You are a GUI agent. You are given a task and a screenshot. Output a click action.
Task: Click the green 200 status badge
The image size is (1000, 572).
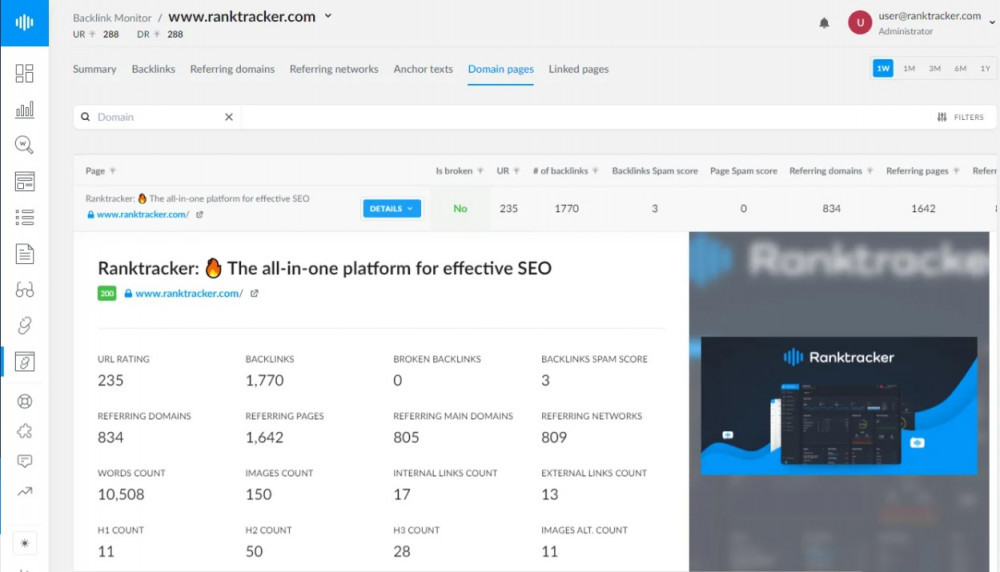pos(107,293)
